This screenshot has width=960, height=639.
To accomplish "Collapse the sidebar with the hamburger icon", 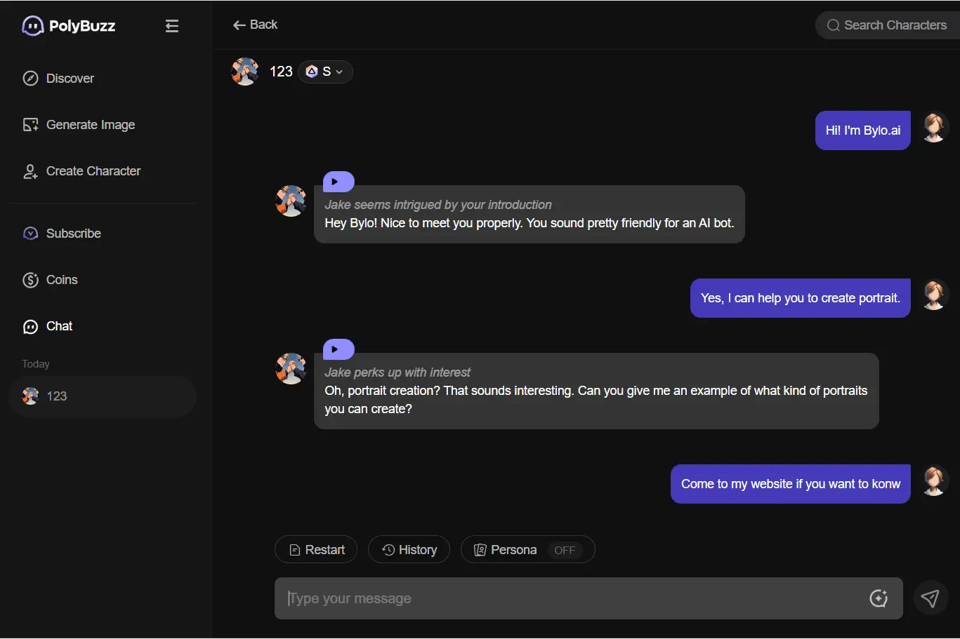I will point(171,26).
